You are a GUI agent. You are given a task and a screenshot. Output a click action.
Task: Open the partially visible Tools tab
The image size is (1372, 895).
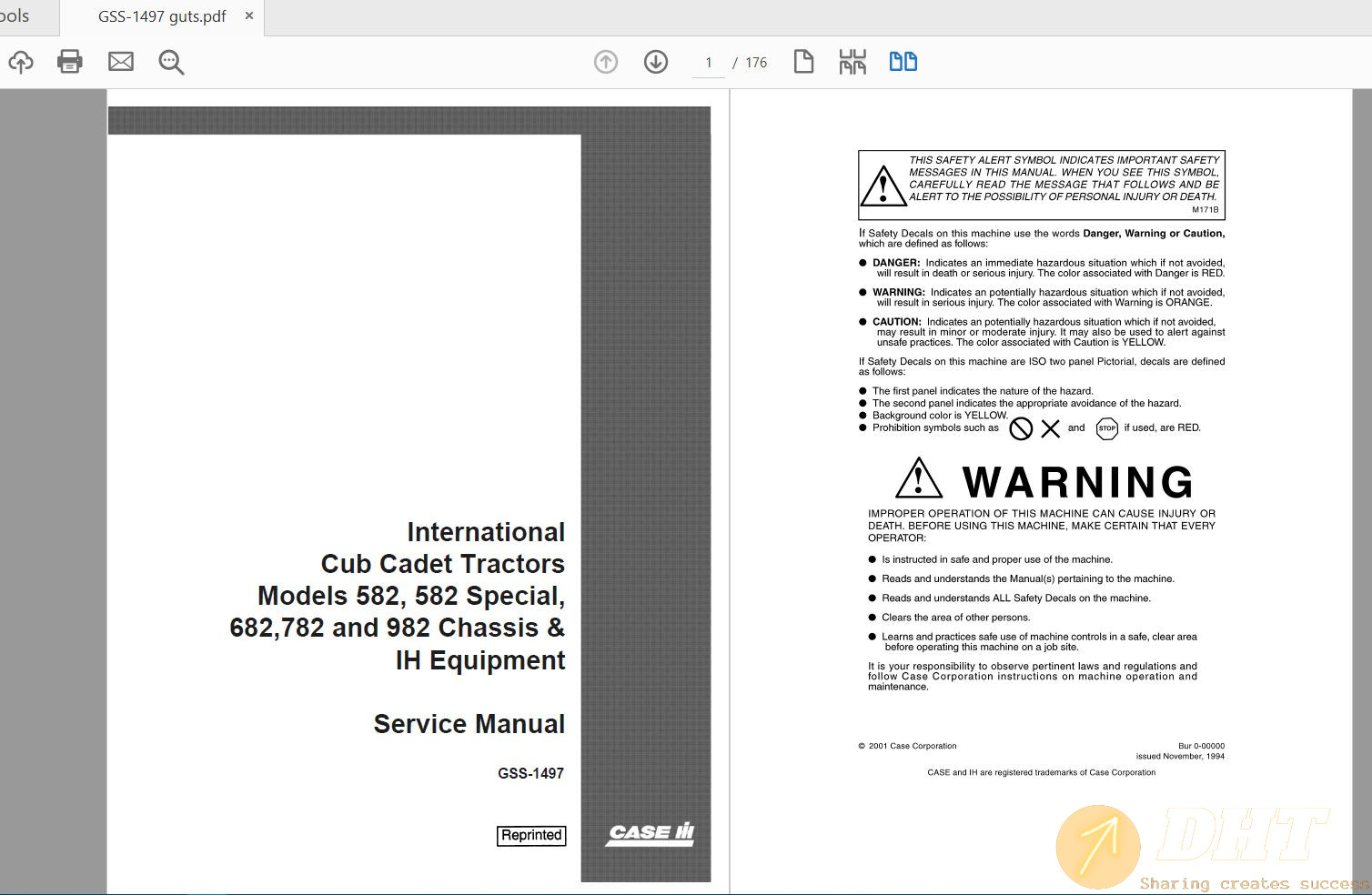(15, 16)
